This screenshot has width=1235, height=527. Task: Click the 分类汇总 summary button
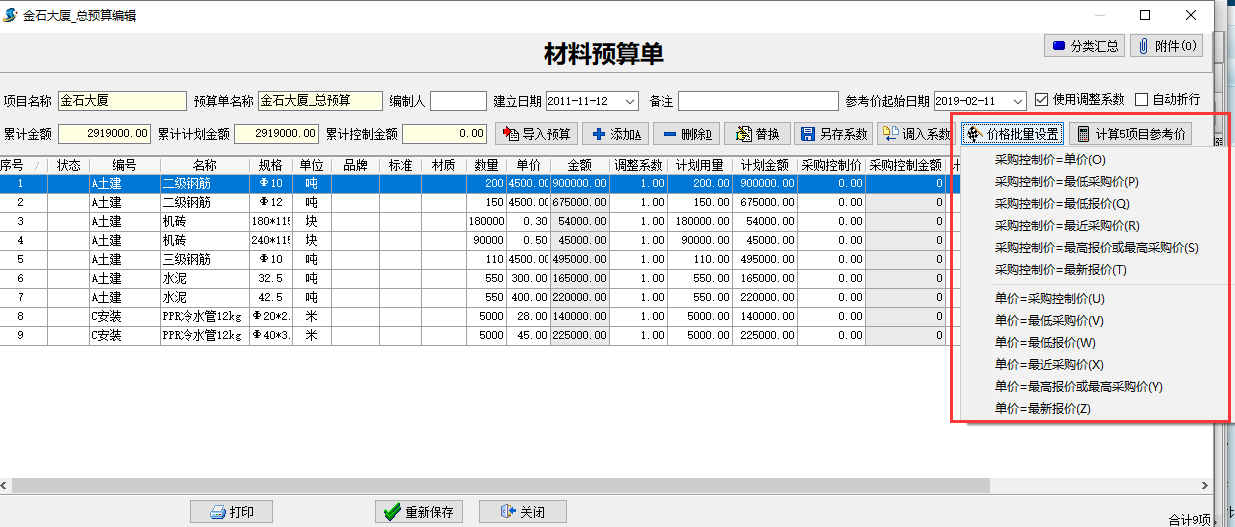tap(1085, 46)
